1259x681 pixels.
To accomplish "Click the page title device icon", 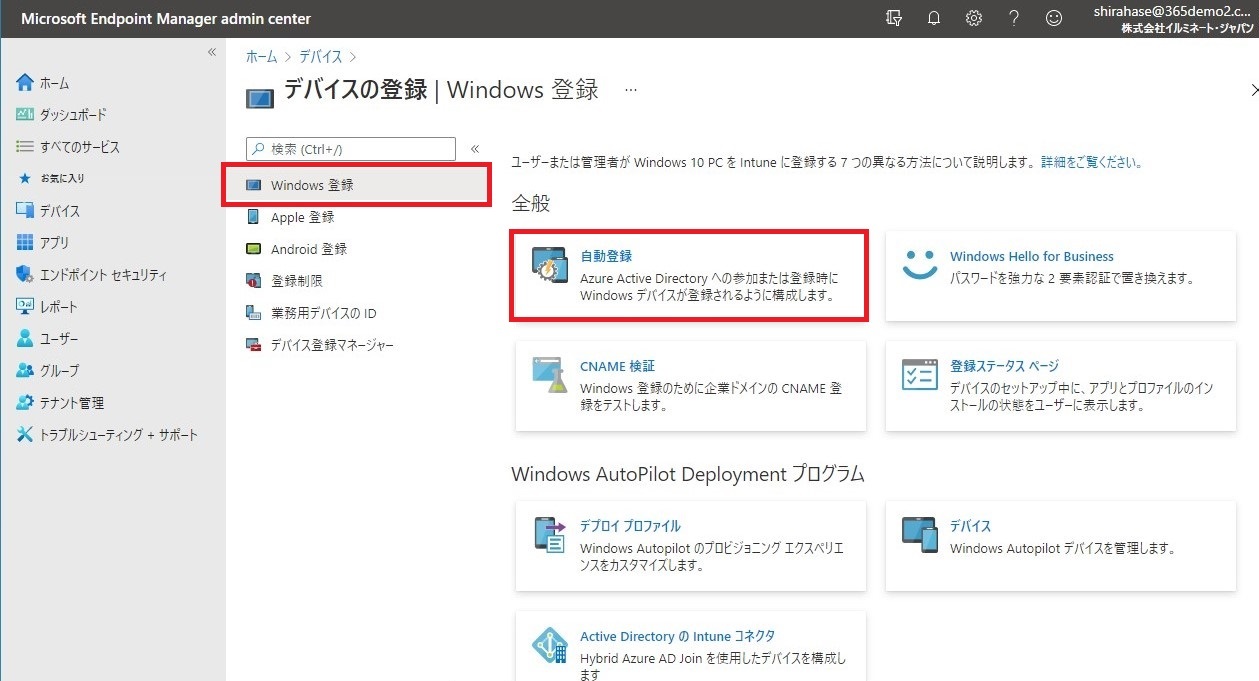I will (x=260, y=98).
